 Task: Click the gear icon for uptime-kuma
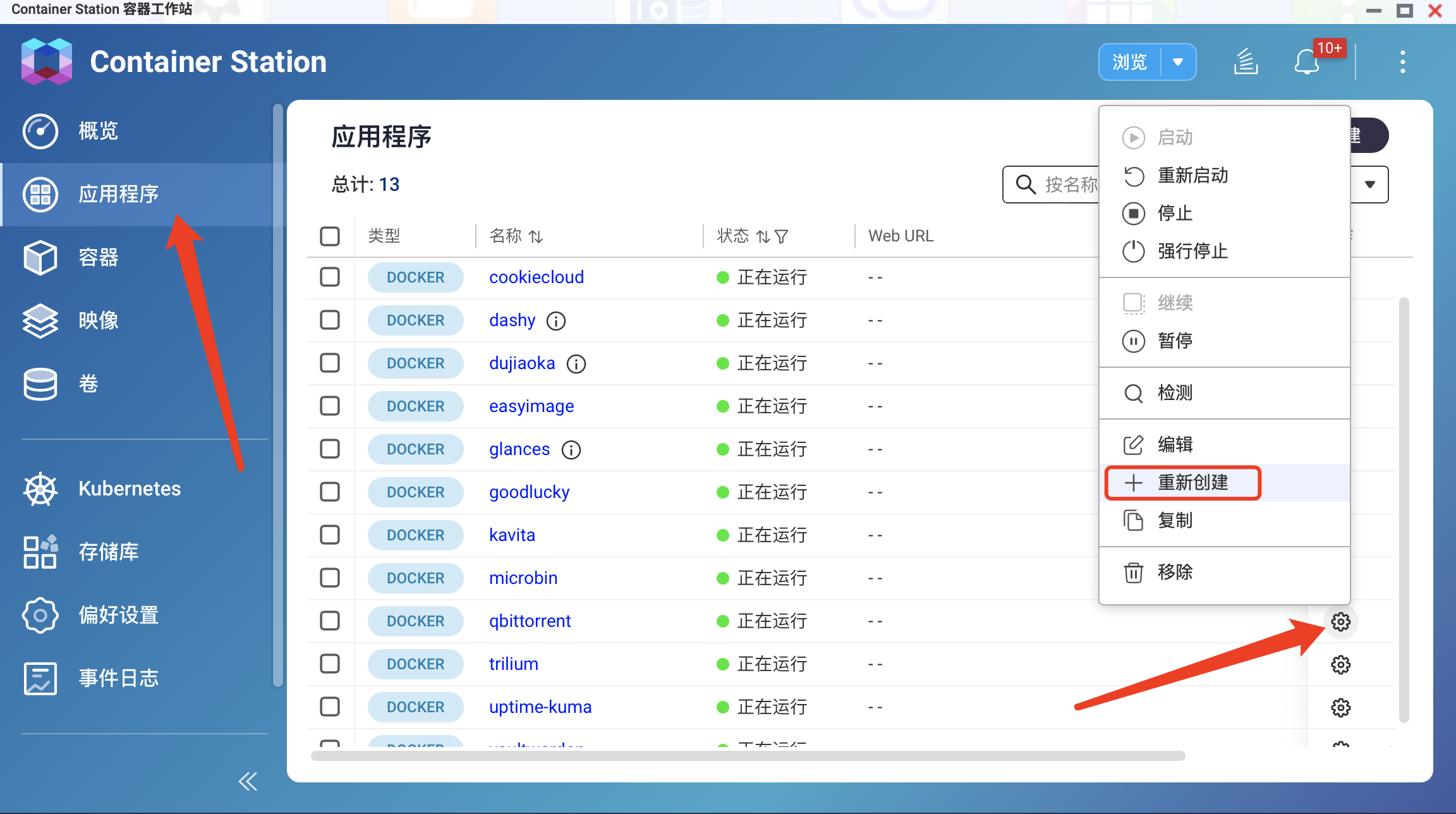point(1341,708)
